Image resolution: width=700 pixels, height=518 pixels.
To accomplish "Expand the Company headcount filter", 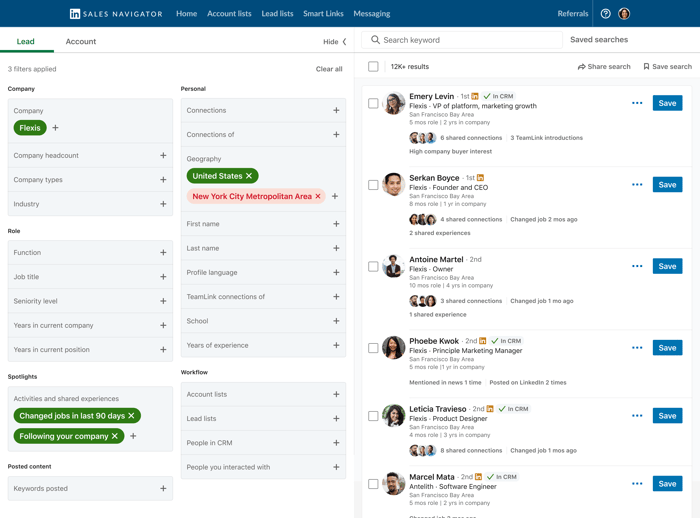I will click(163, 156).
